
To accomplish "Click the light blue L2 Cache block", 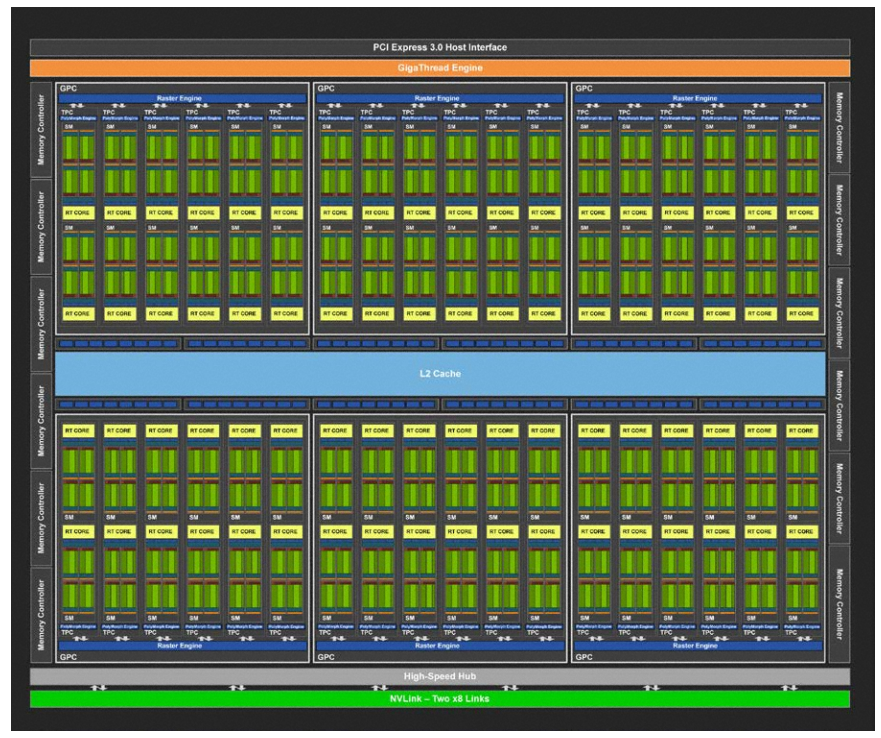I will click(440, 373).
